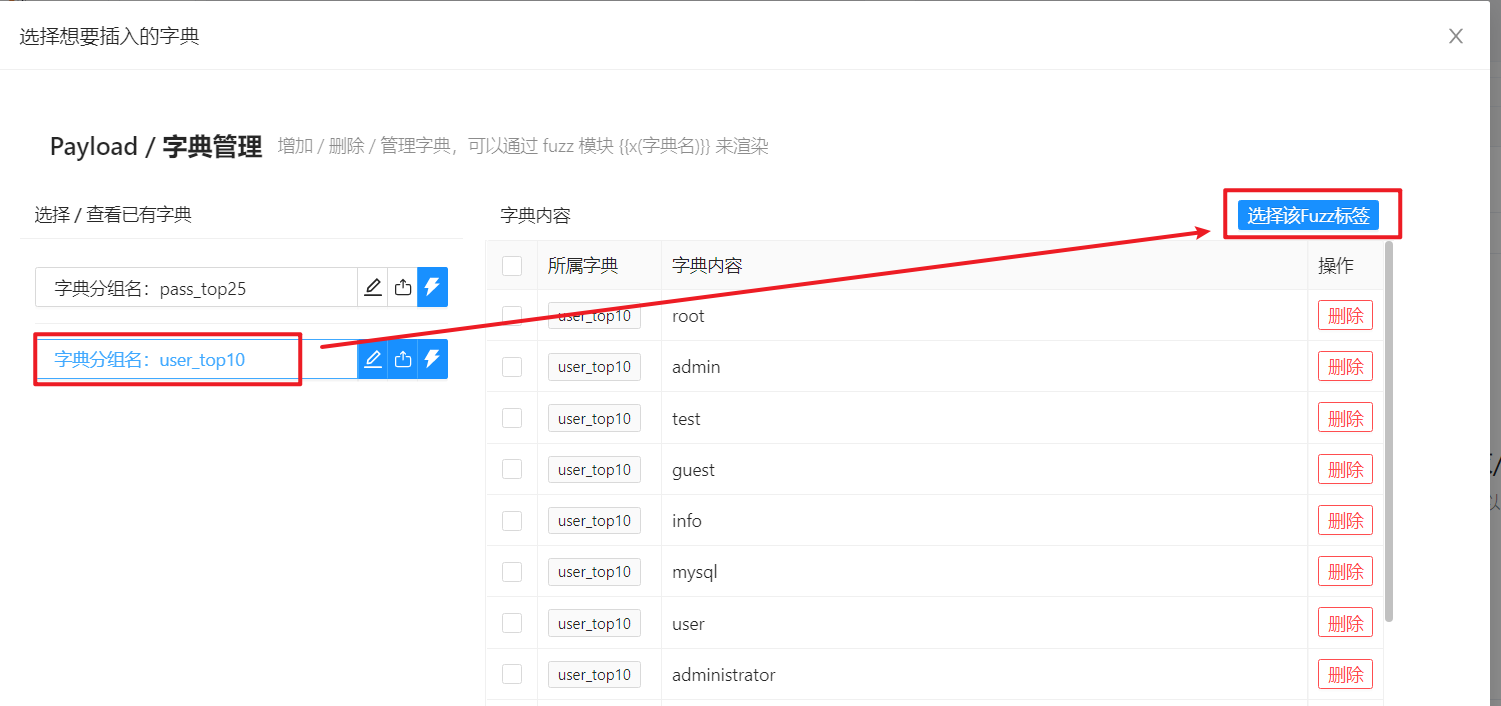Delete the guest entry

tap(1345, 469)
